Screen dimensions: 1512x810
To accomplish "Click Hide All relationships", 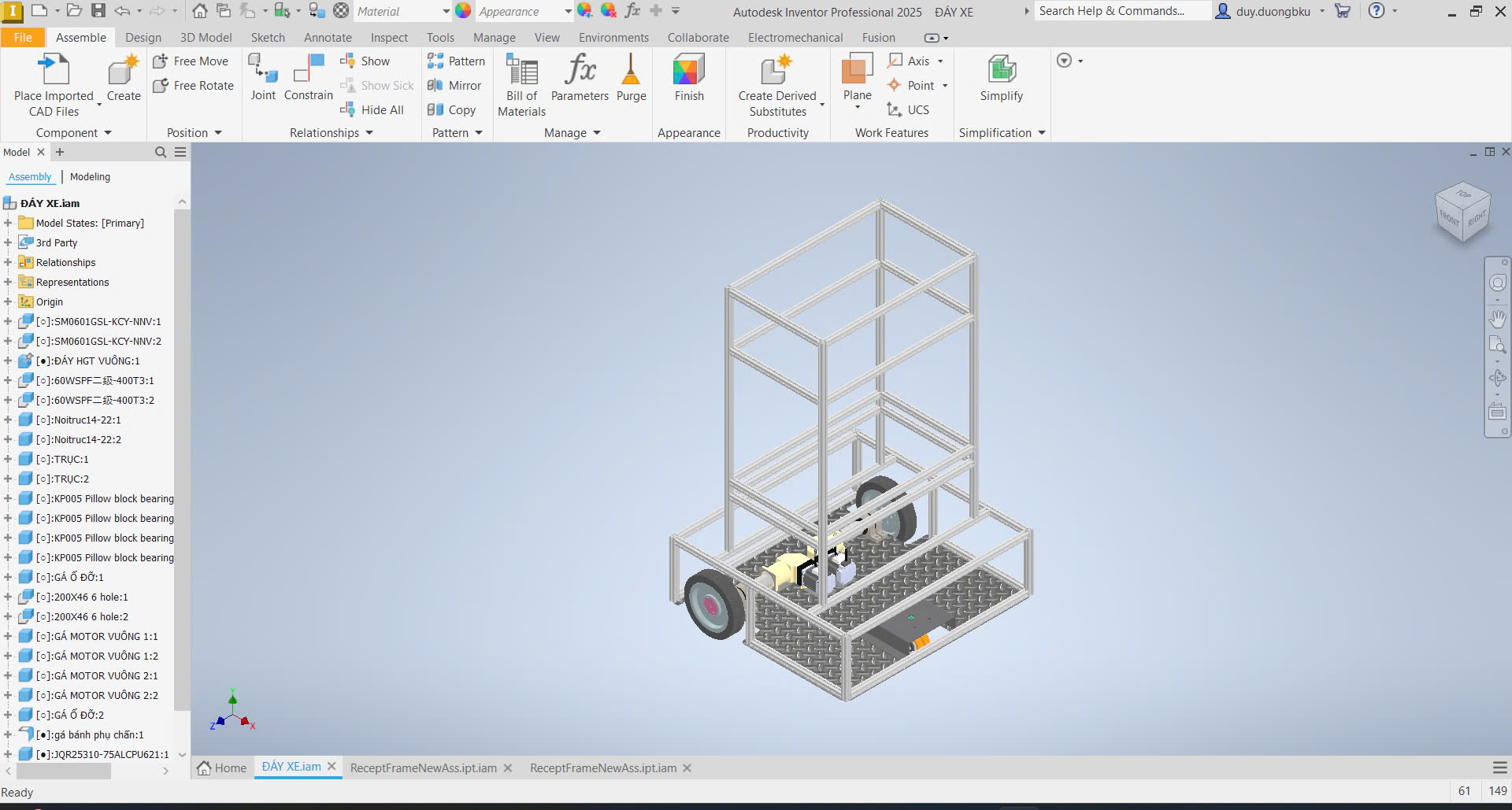I will click(x=372, y=110).
